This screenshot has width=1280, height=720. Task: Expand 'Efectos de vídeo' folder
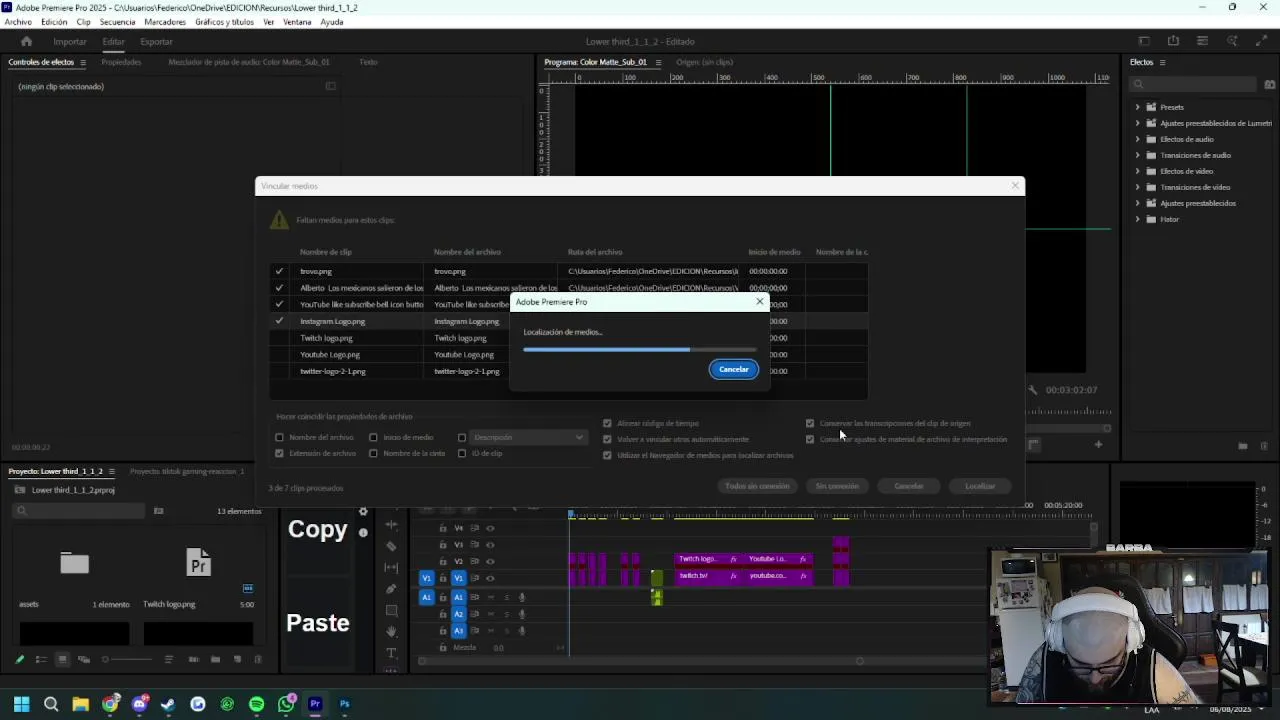coord(1137,171)
